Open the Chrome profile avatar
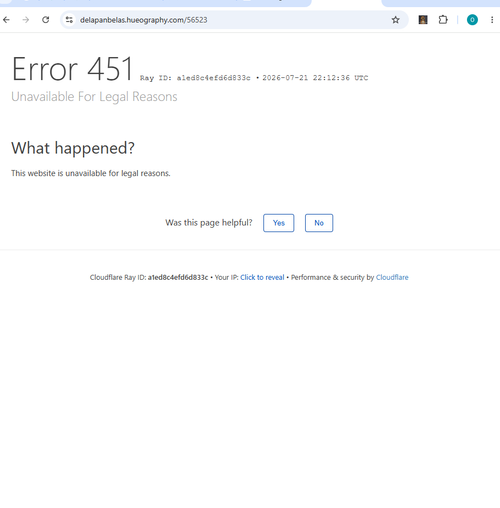The height and width of the screenshot is (508, 500). [x=472, y=20]
